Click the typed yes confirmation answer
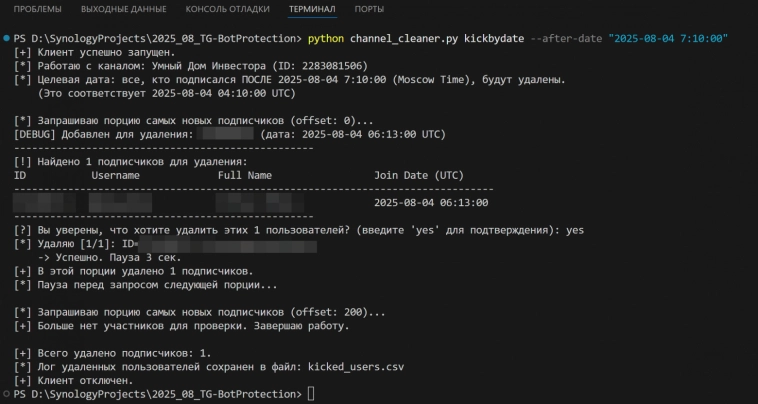The image size is (758, 404). point(574,230)
